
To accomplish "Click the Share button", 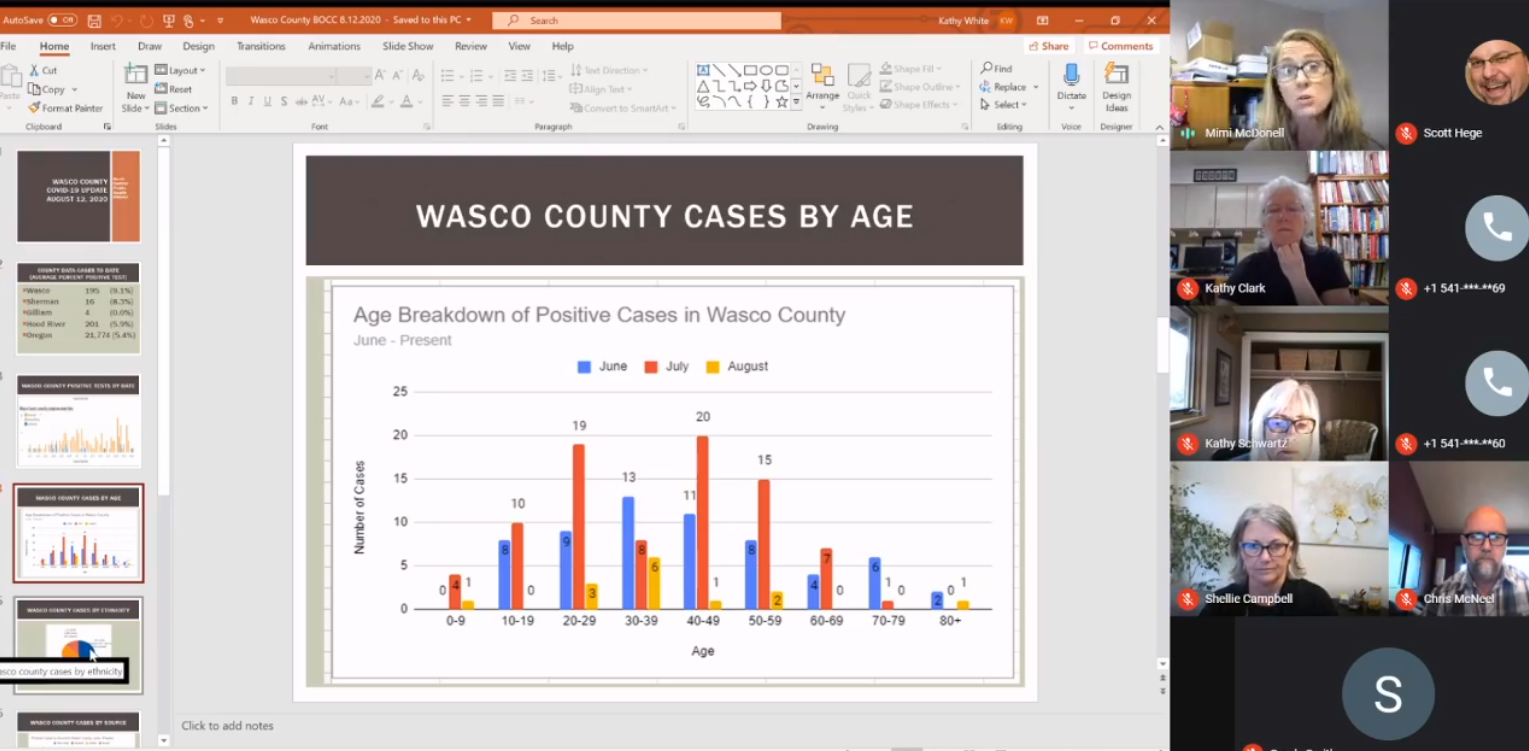I will [x=1048, y=45].
